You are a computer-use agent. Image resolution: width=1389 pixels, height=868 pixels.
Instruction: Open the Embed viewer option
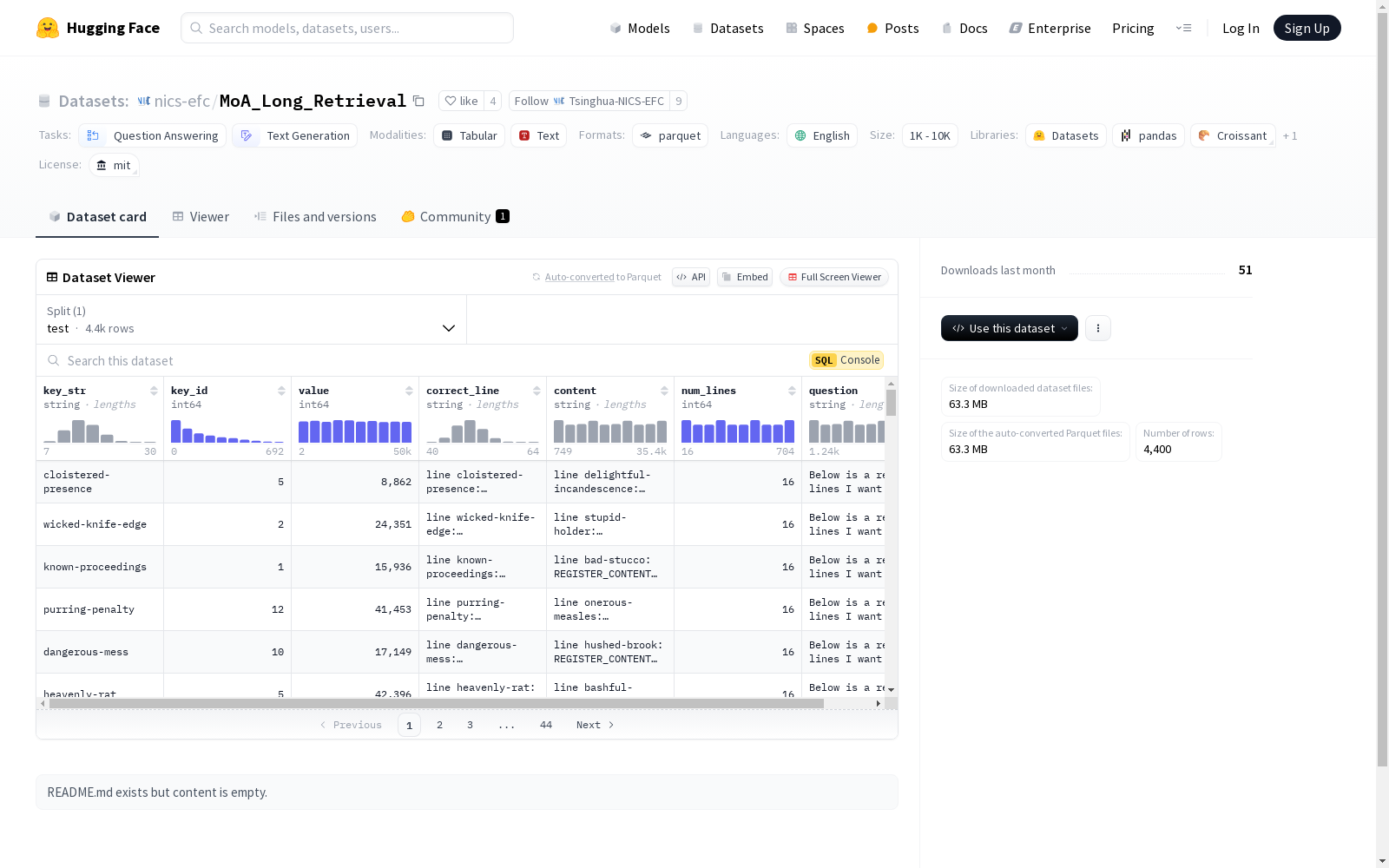[x=745, y=277]
